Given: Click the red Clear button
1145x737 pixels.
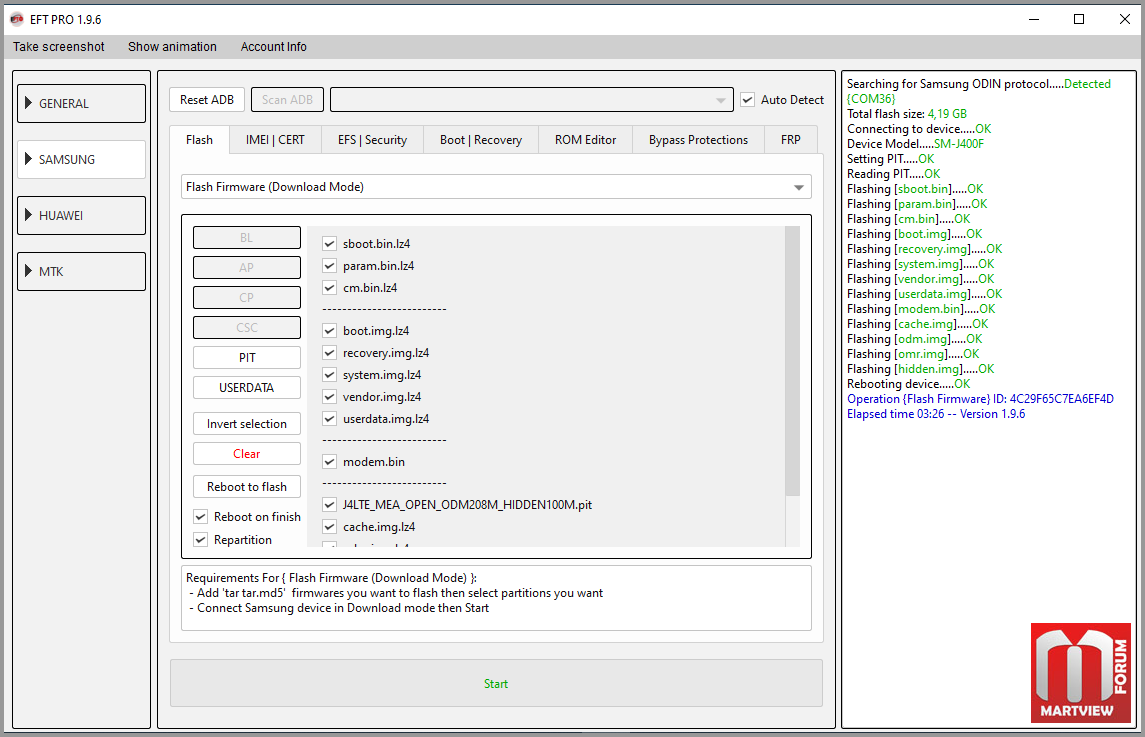Looking at the screenshot, I should tap(246, 454).
